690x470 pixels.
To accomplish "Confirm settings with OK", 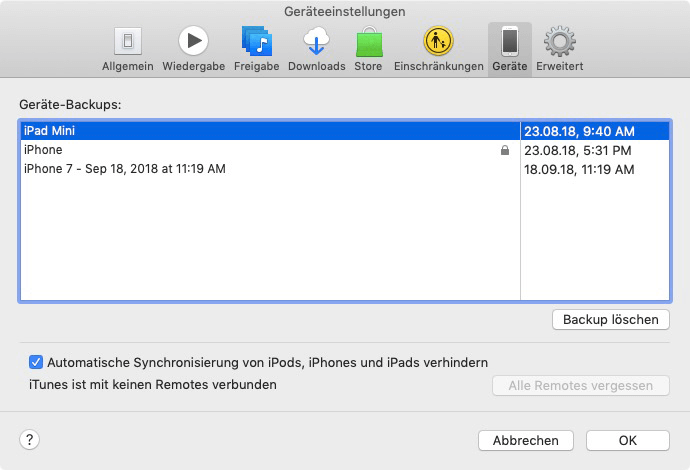I will pos(628,441).
